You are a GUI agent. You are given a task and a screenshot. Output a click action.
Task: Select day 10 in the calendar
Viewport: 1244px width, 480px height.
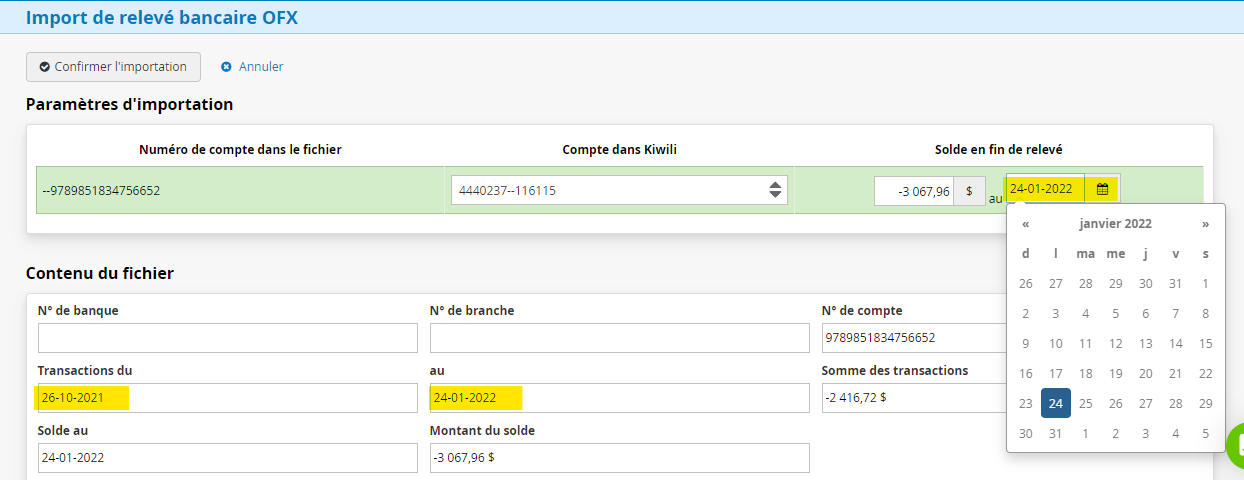[x=1055, y=344]
